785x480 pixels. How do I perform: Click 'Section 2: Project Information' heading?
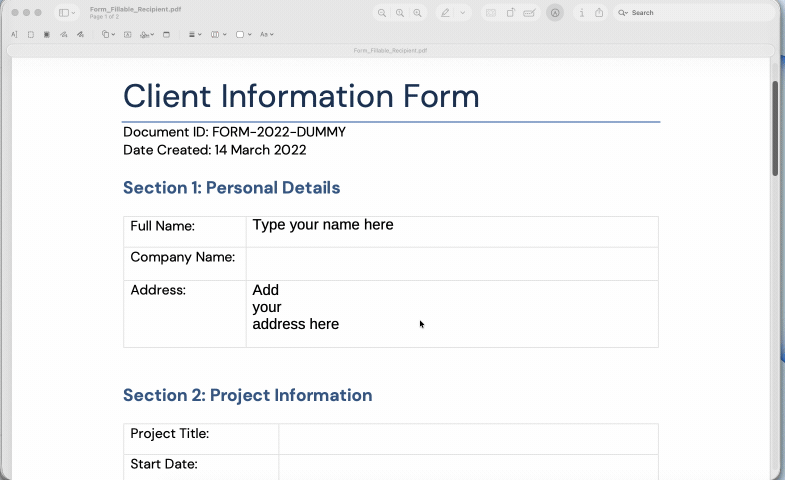click(247, 395)
